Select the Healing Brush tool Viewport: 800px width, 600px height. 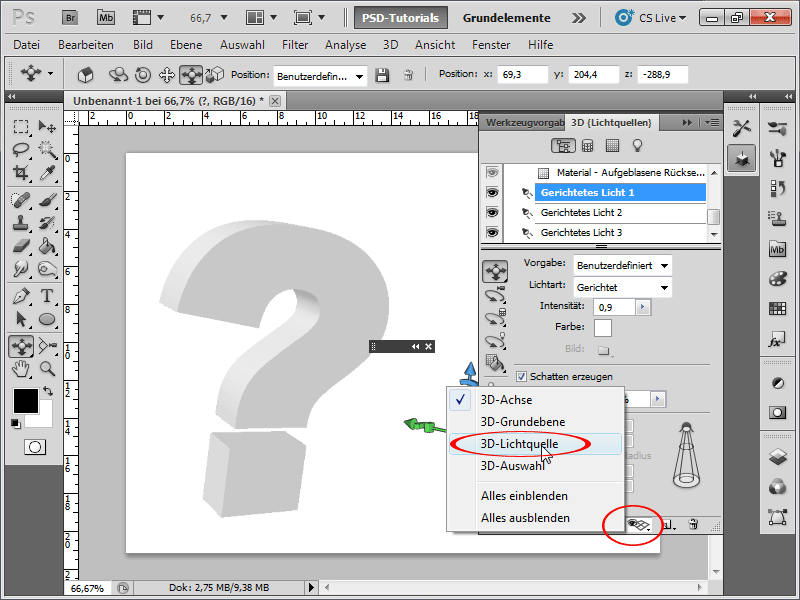point(21,200)
